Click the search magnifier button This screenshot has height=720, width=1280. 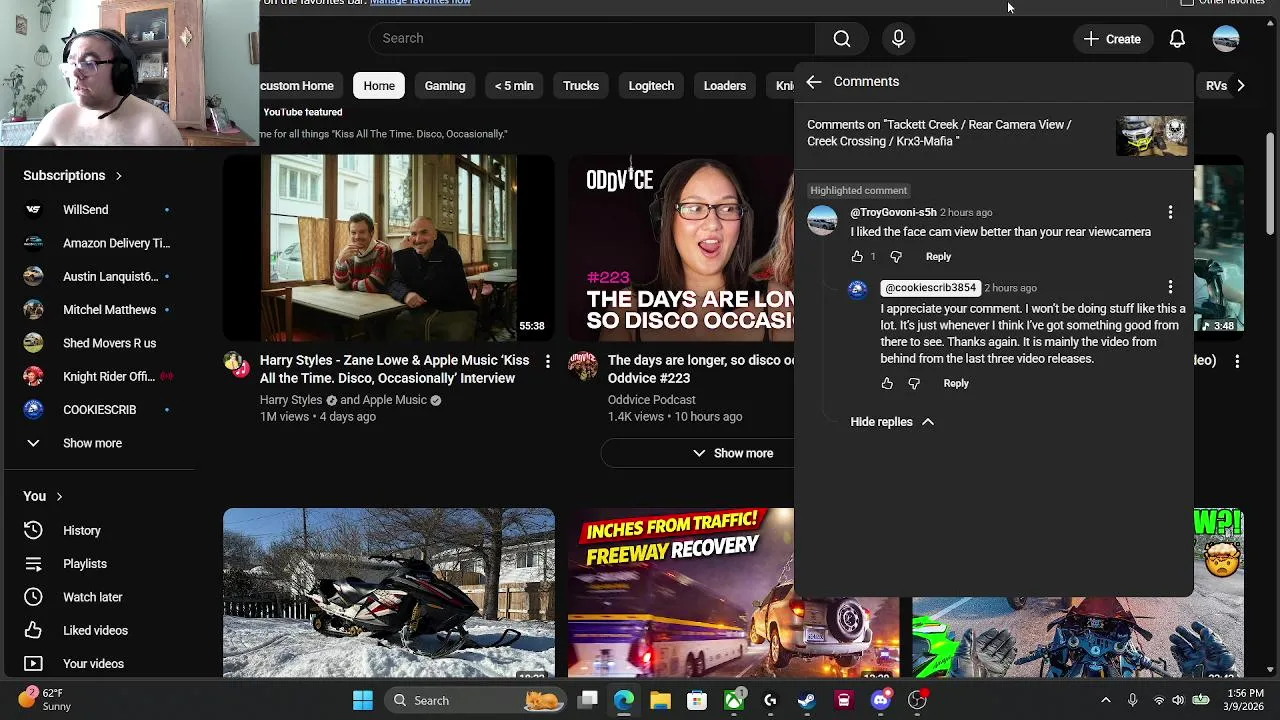click(842, 38)
